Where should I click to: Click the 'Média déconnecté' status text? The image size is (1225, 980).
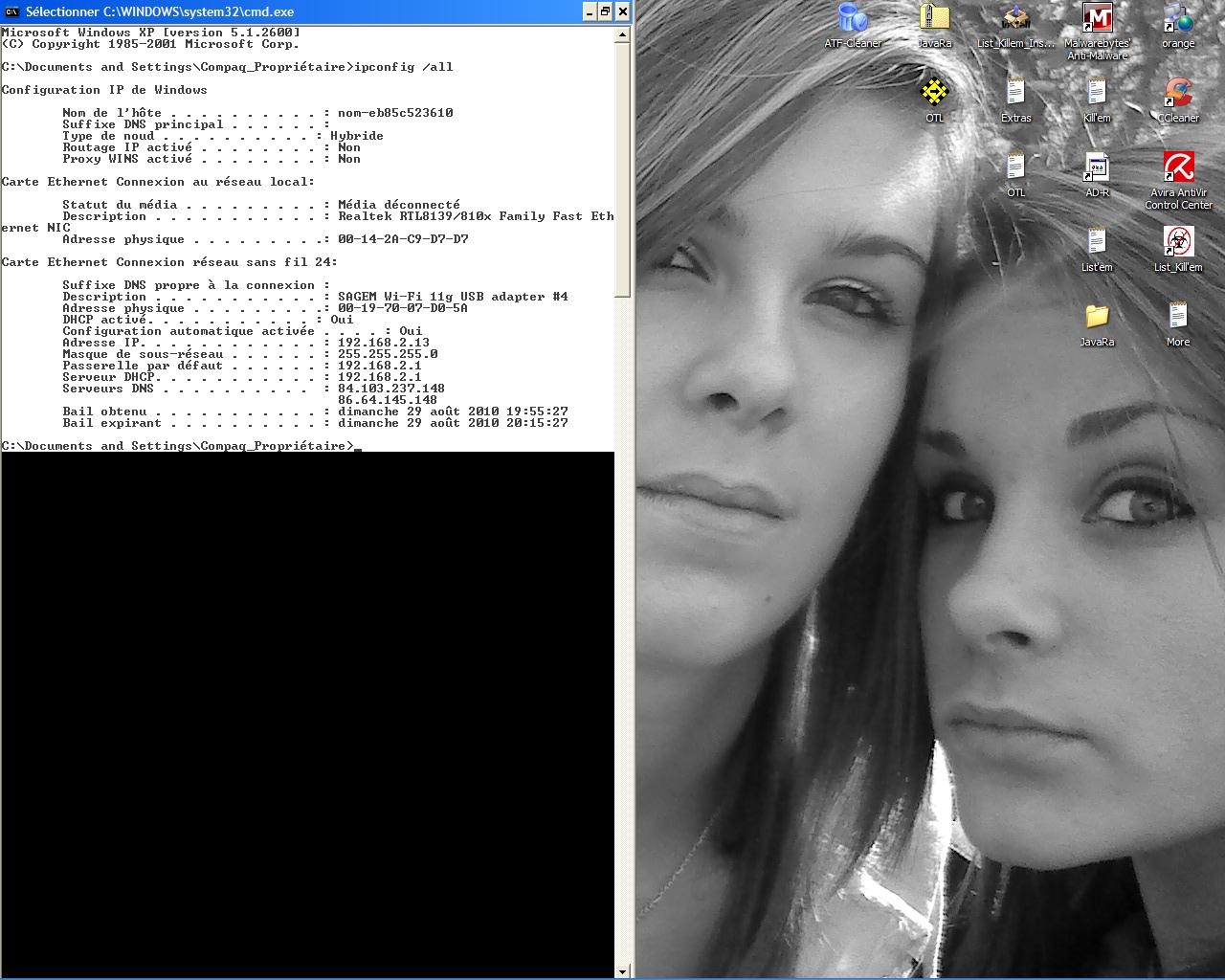[399, 205]
